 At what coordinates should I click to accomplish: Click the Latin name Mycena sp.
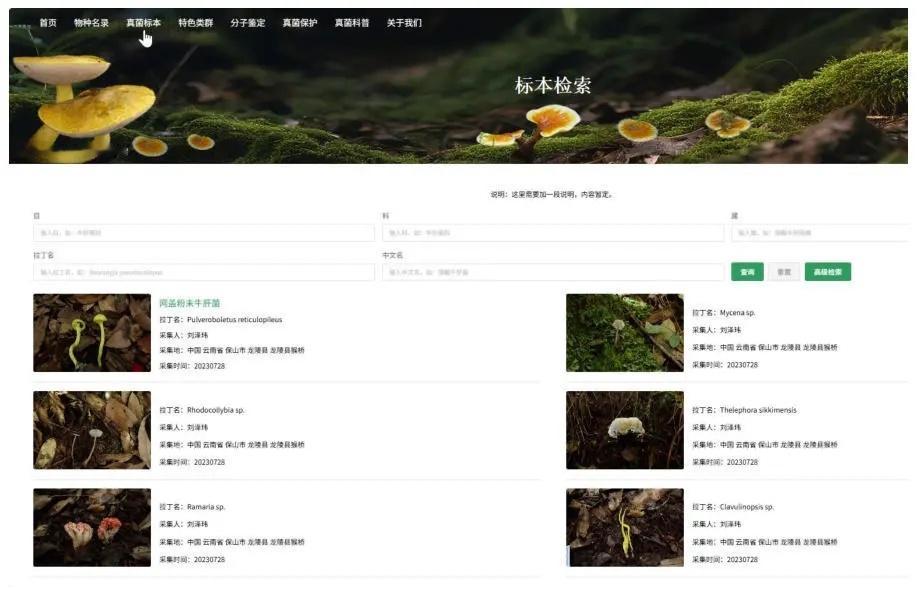click(x=737, y=313)
